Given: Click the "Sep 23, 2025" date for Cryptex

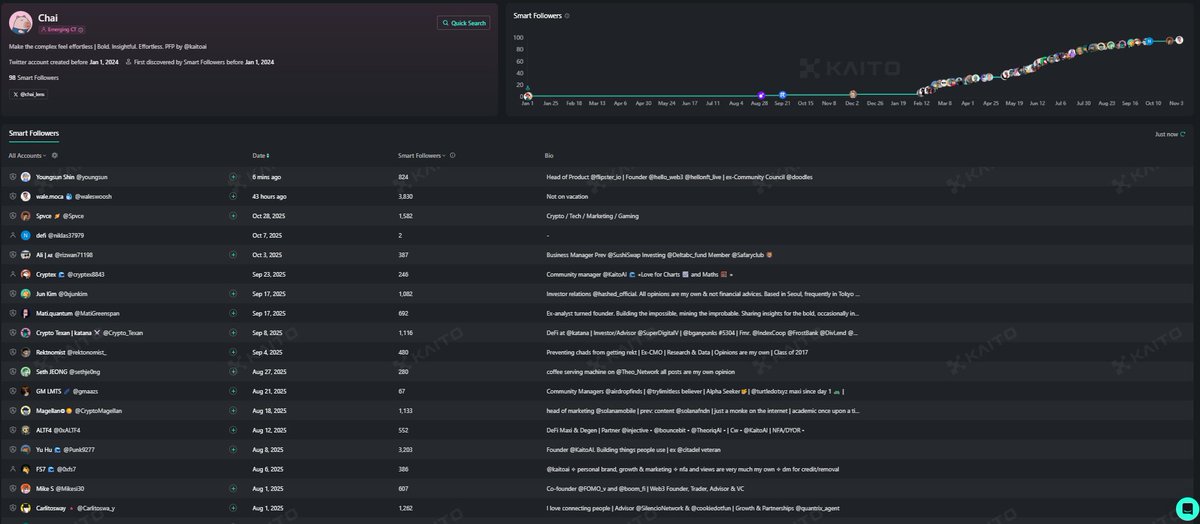Looking at the screenshot, I should [269, 274].
